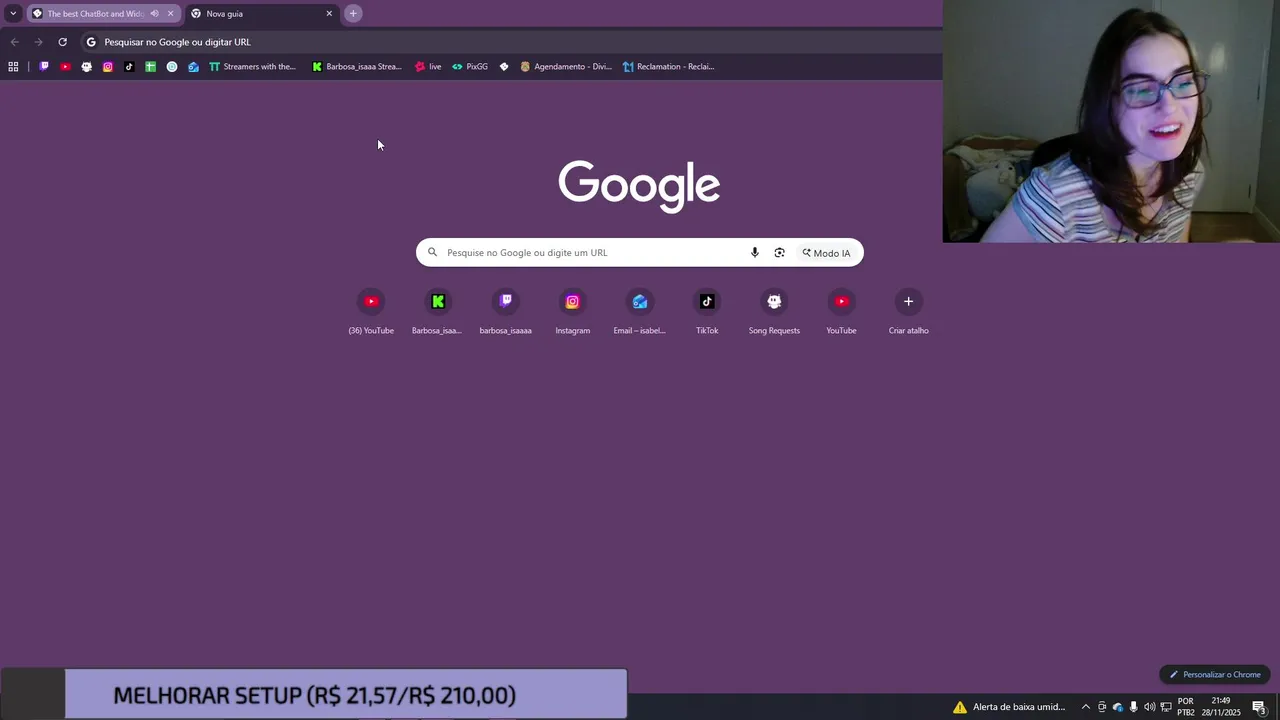Open the last YouTube shortcut tile
1280x720 pixels.
[x=841, y=312]
